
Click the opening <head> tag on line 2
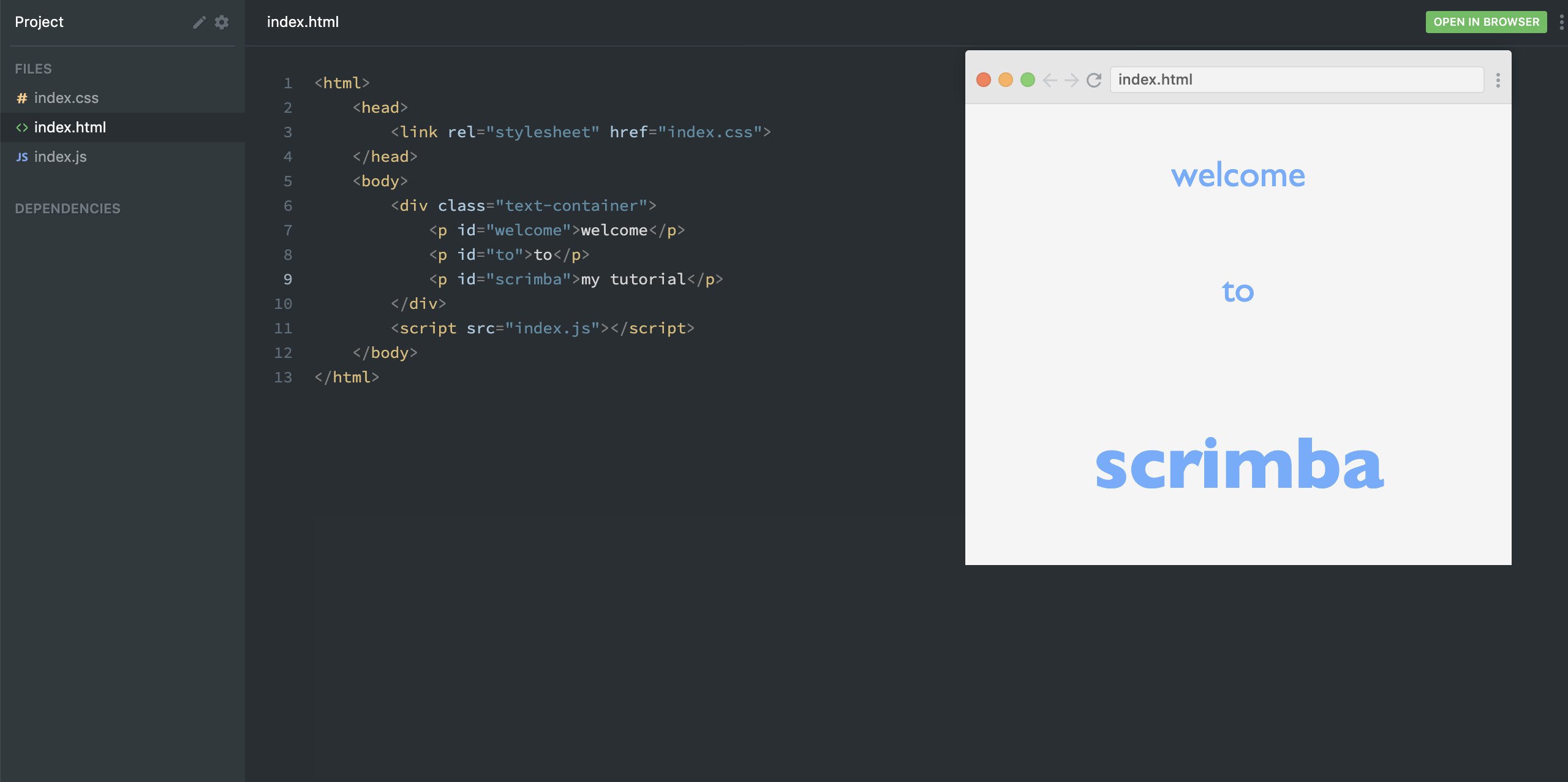380,108
